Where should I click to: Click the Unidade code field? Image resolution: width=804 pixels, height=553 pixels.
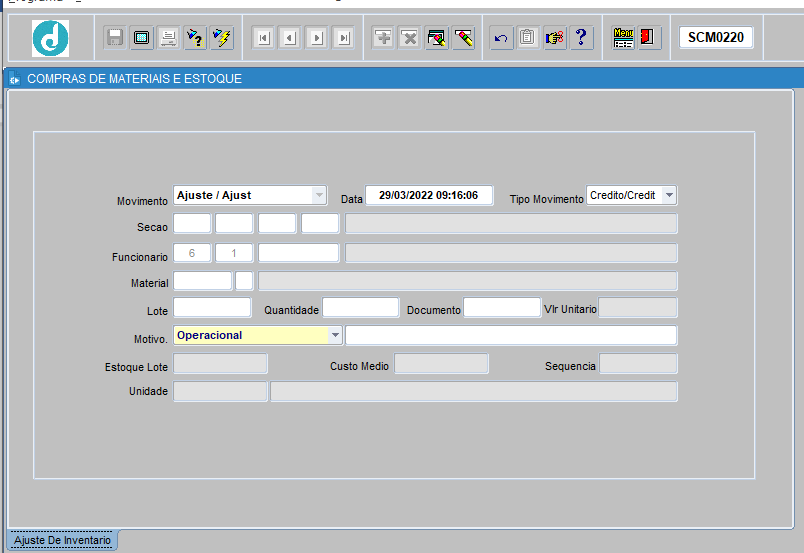pos(220,391)
